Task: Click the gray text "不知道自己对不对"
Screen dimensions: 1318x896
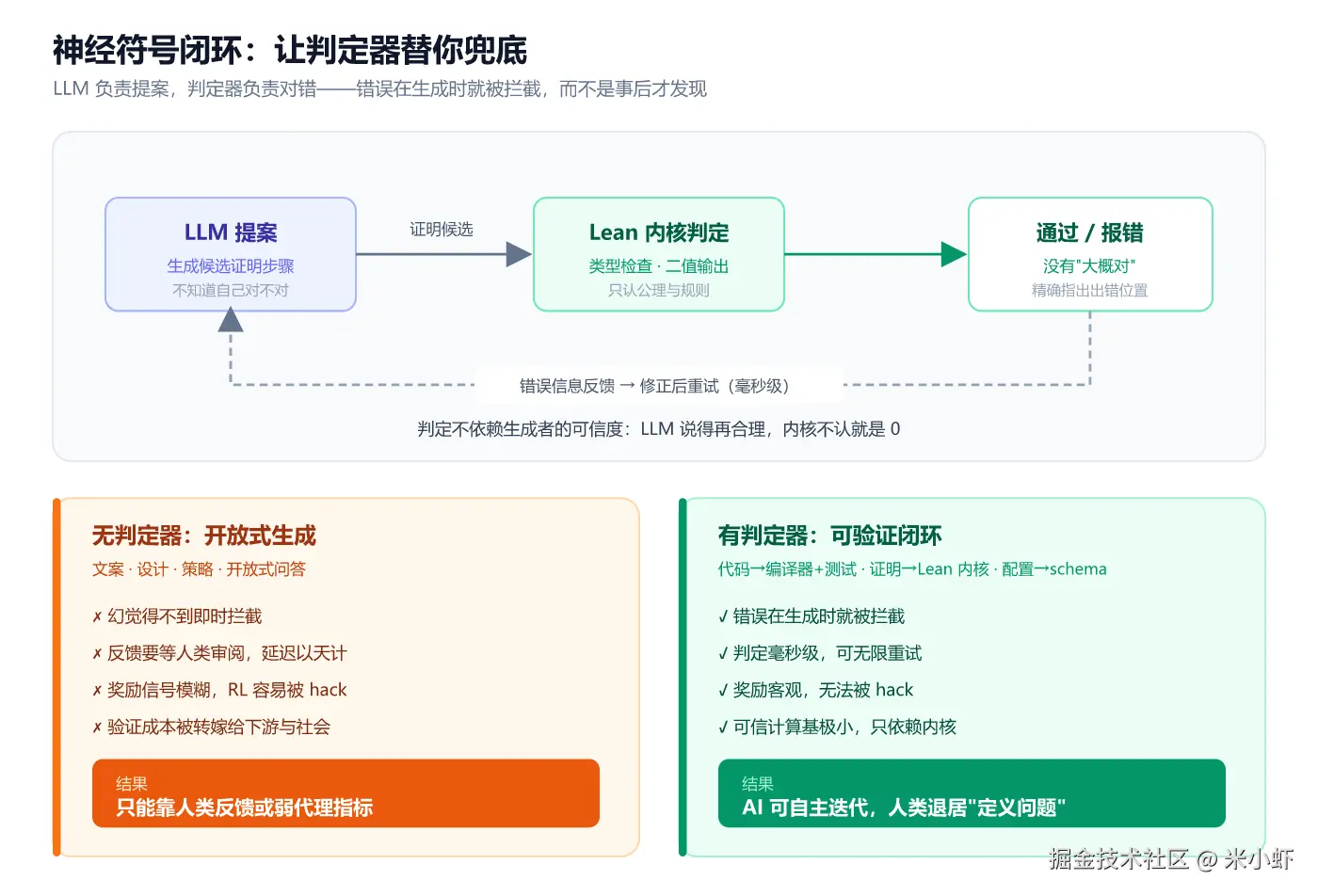Action: [x=231, y=291]
